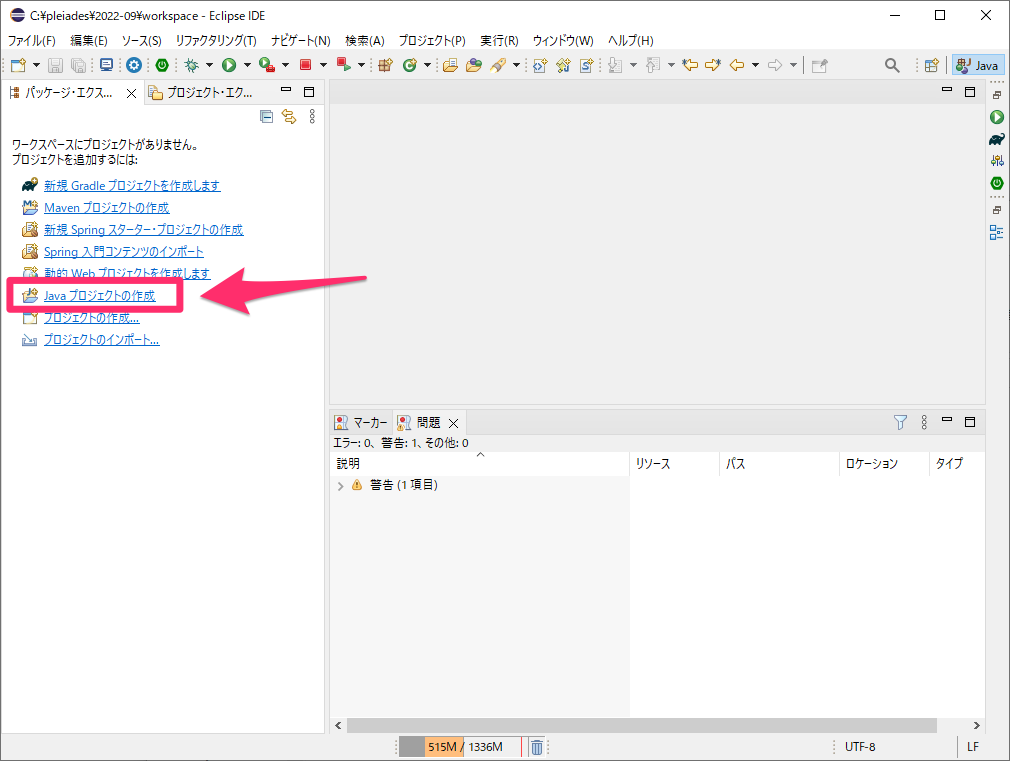The height and width of the screenshot is (761, 1010).
Task: Click Last Edit Location arrow icon
Action: 690,65
